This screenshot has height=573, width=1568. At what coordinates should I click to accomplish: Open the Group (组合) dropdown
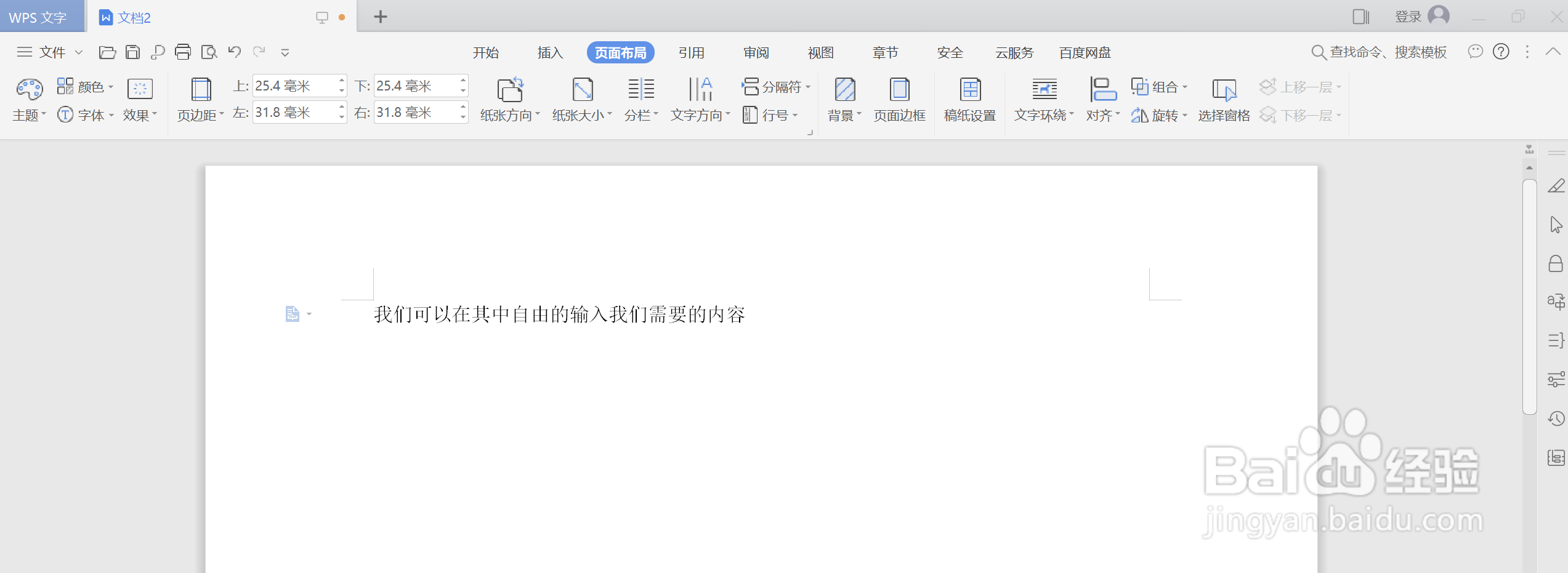pos(1159,87)
